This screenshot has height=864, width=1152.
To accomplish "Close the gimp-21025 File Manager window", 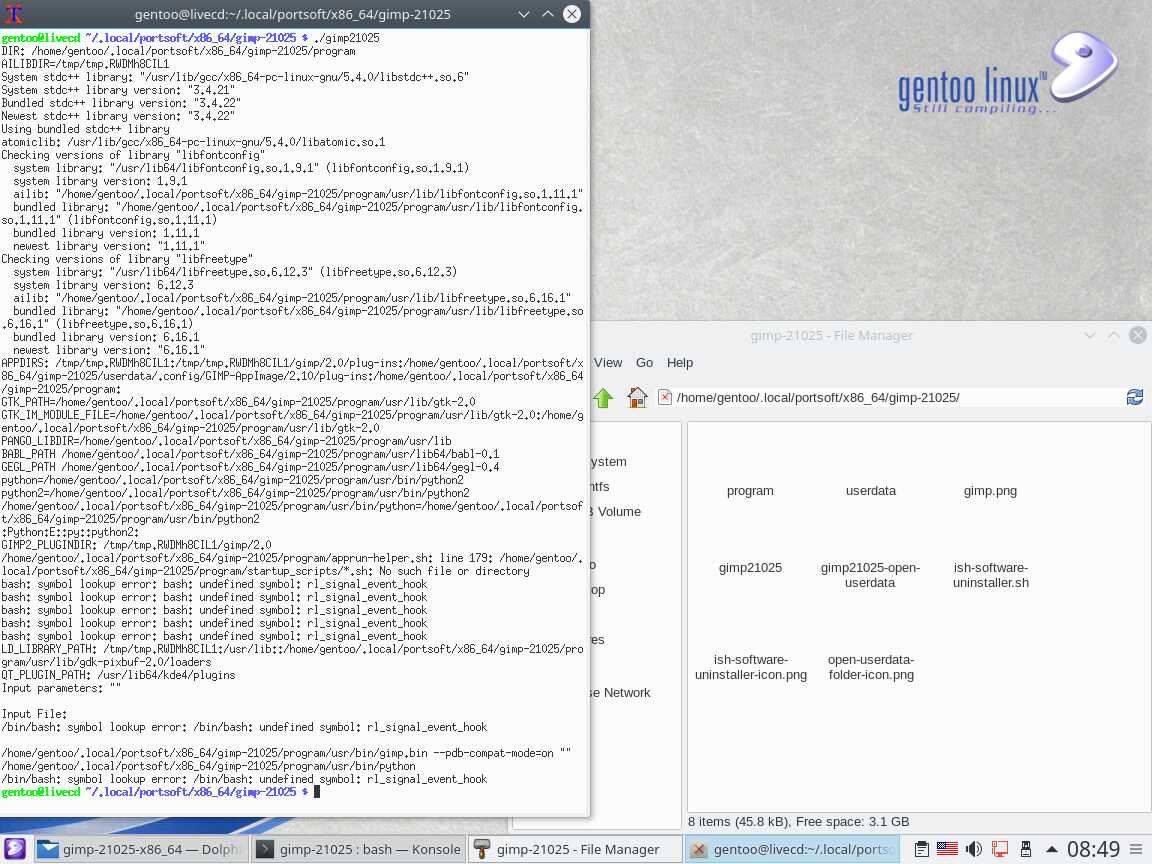I will coord(1138,335).
